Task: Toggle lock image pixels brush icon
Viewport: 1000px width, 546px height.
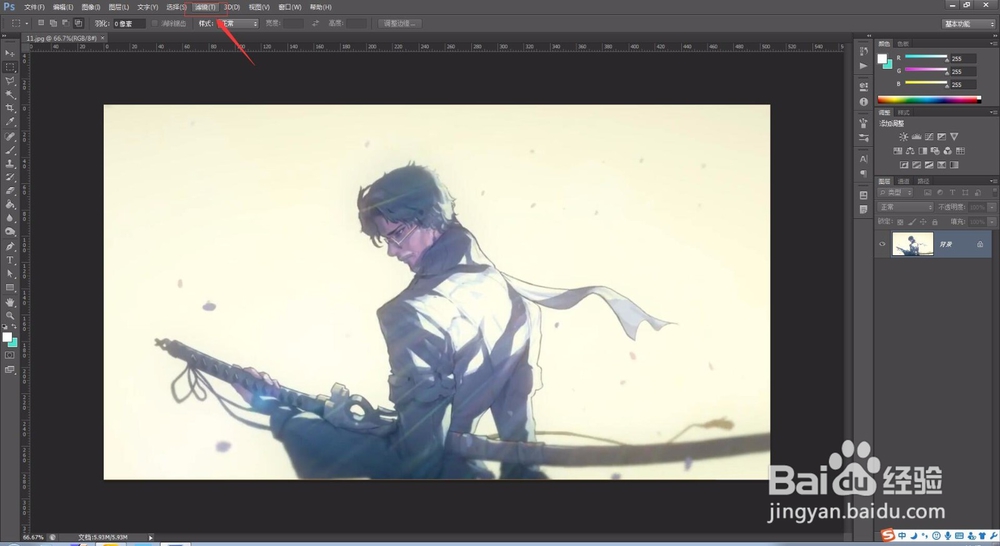Action: (x=912, y=222)
